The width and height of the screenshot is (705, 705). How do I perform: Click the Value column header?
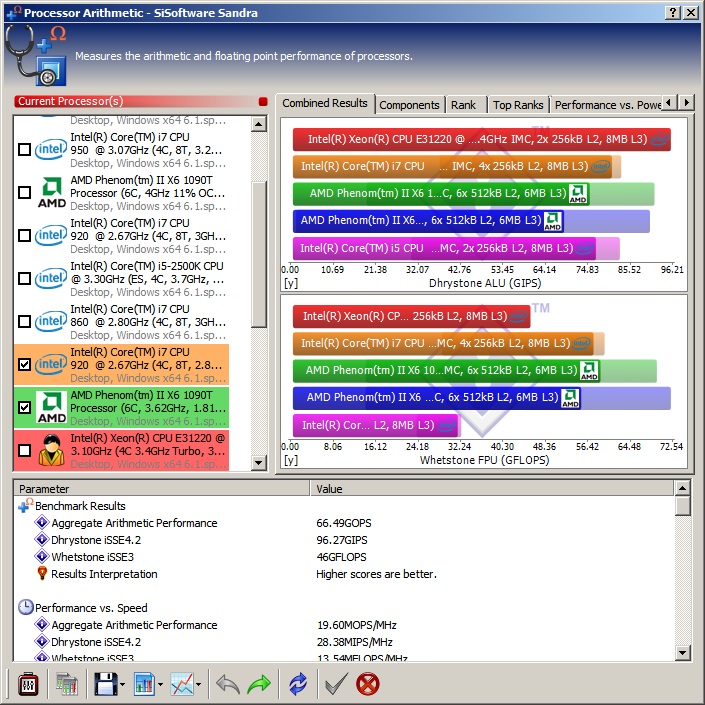(x=492, y=489)
